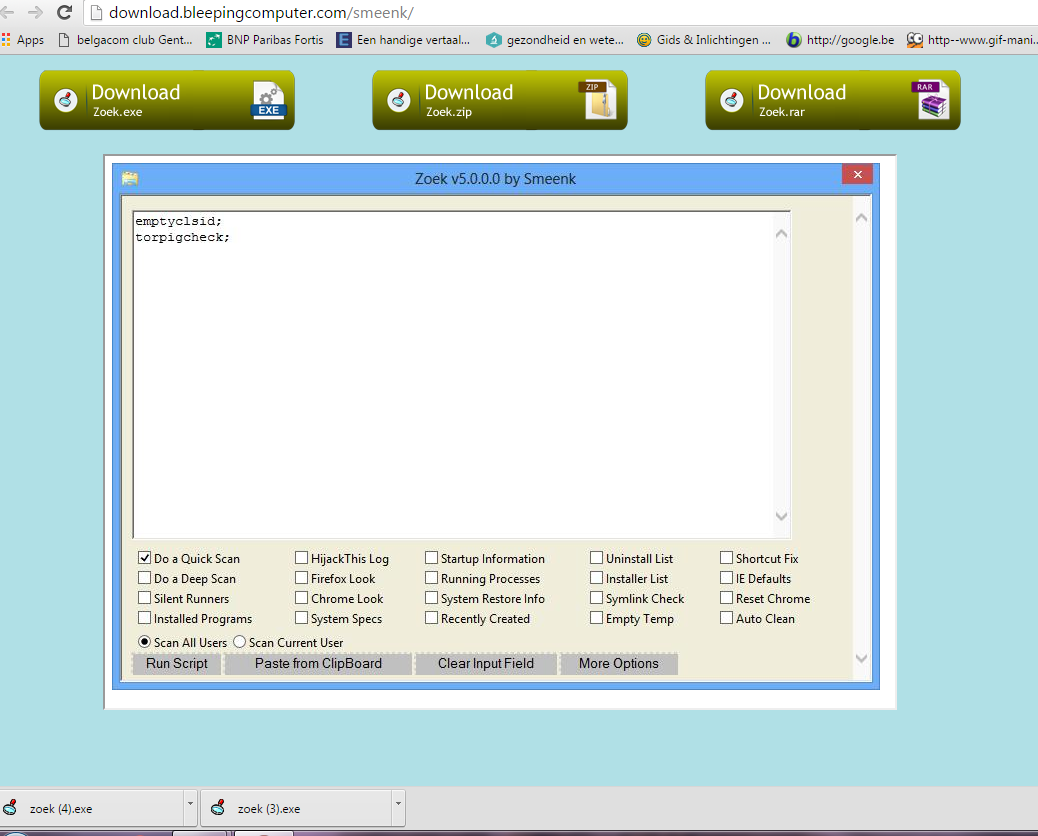1038x836 pixels.
Task: Tick the Uninstall List checkbox
Action: [596, 558]
